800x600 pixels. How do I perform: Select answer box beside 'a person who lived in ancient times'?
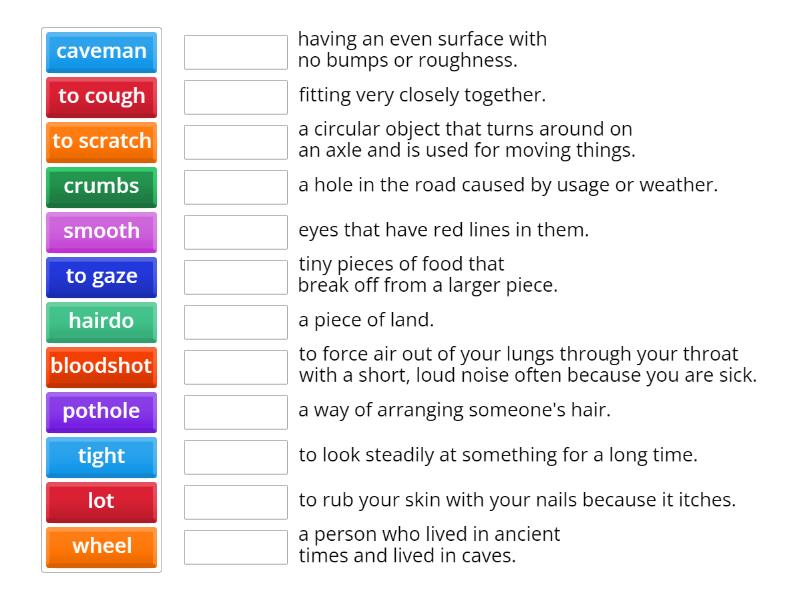pyautogui.click(x=235, y=547)
